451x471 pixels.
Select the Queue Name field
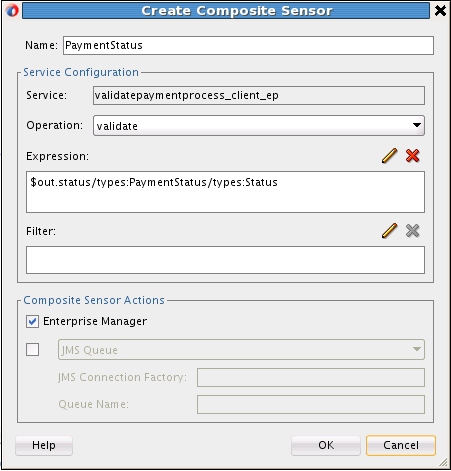pos(311,404)
